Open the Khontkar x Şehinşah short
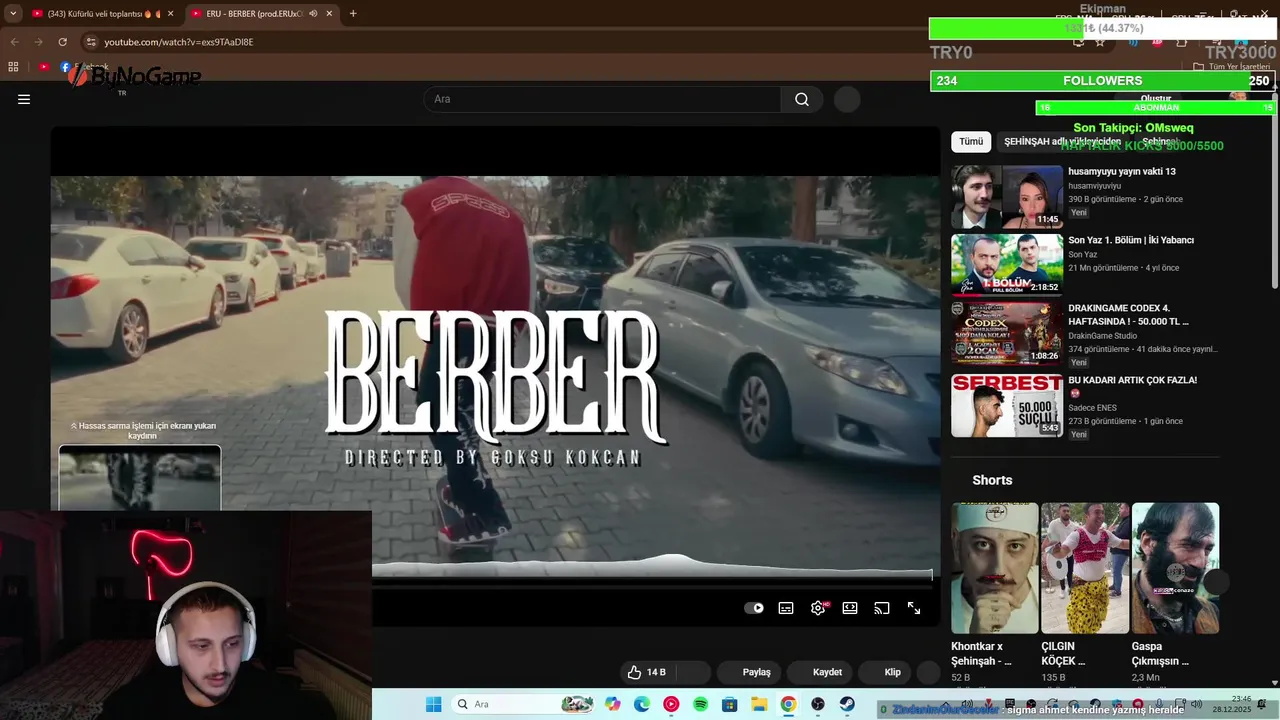This screenshot has width=1280, height=720. coord(995,568)
